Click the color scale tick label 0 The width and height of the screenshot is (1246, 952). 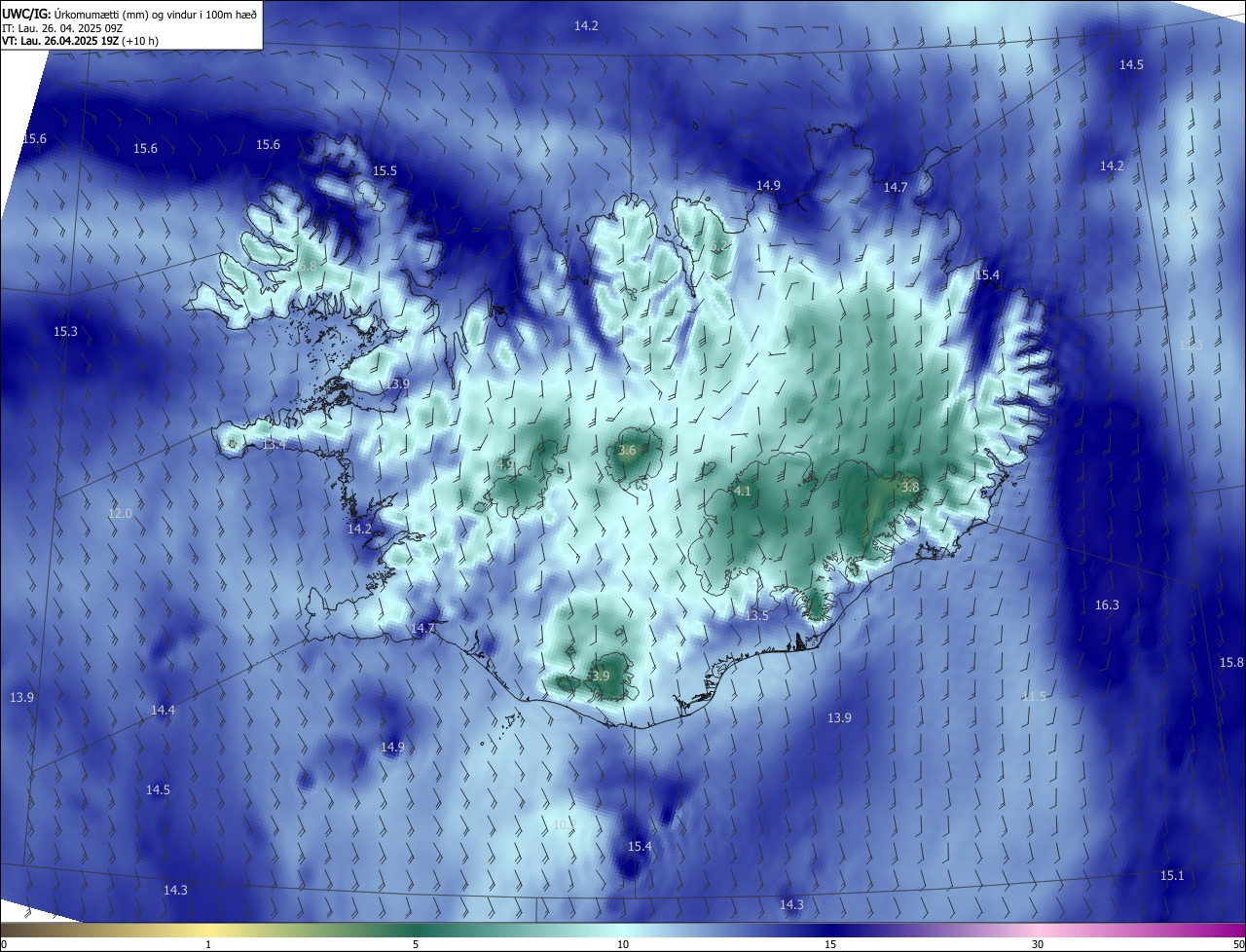[x=3, y=944]
